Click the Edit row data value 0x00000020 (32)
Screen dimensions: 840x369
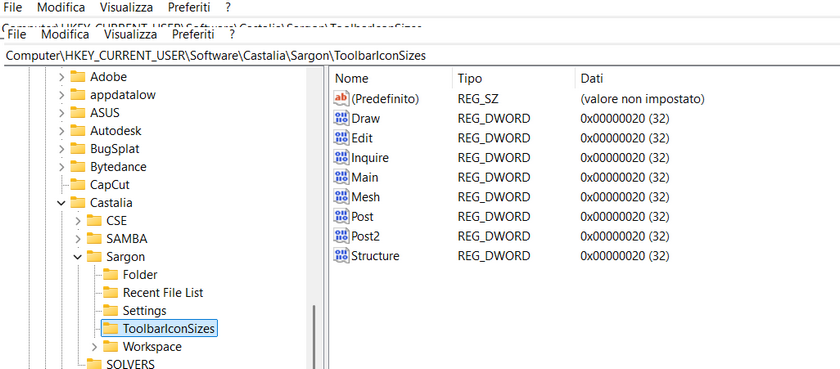pos(625,138)
